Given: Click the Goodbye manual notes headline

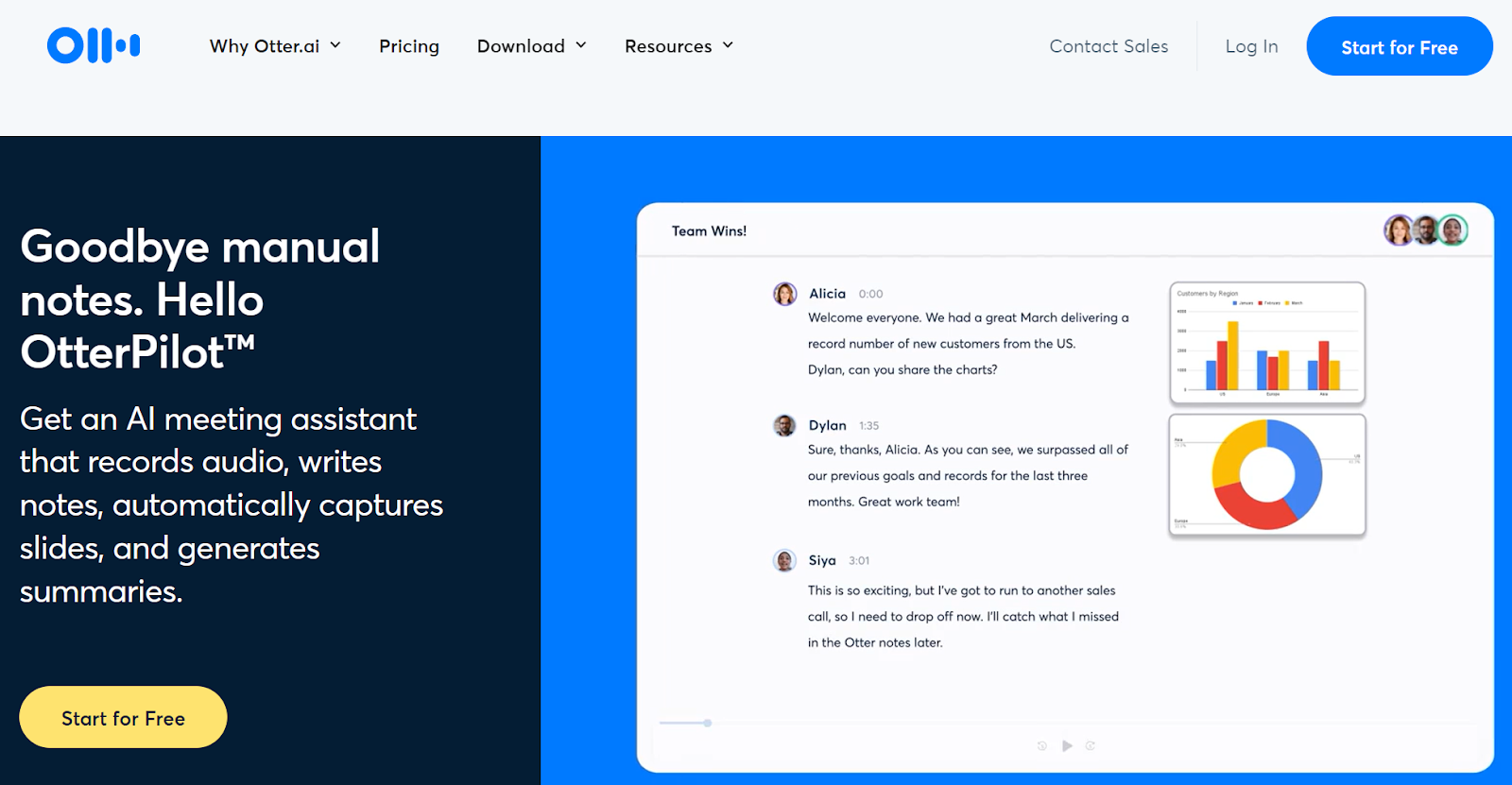Looking at the screenshot, I should click(200, 299).
